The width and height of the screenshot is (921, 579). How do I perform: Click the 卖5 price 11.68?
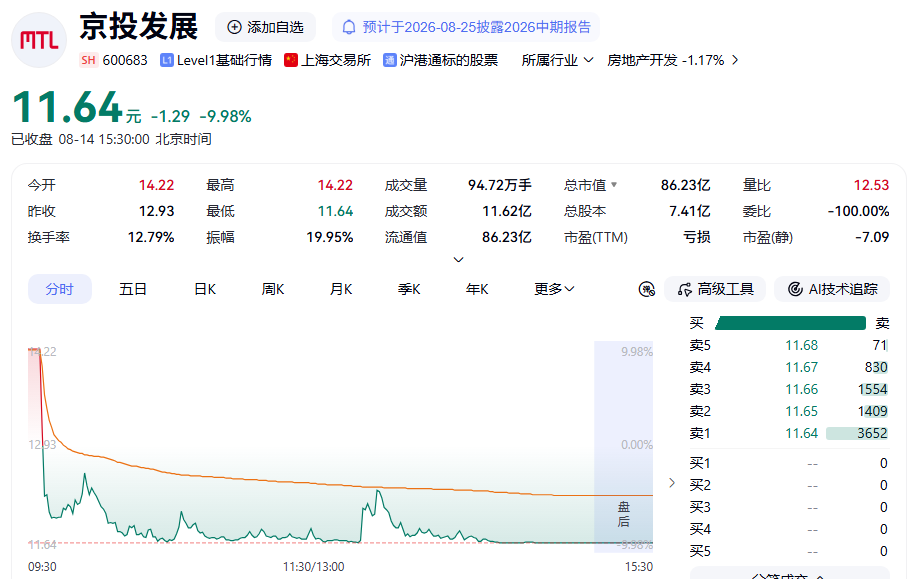click(801, 345)
